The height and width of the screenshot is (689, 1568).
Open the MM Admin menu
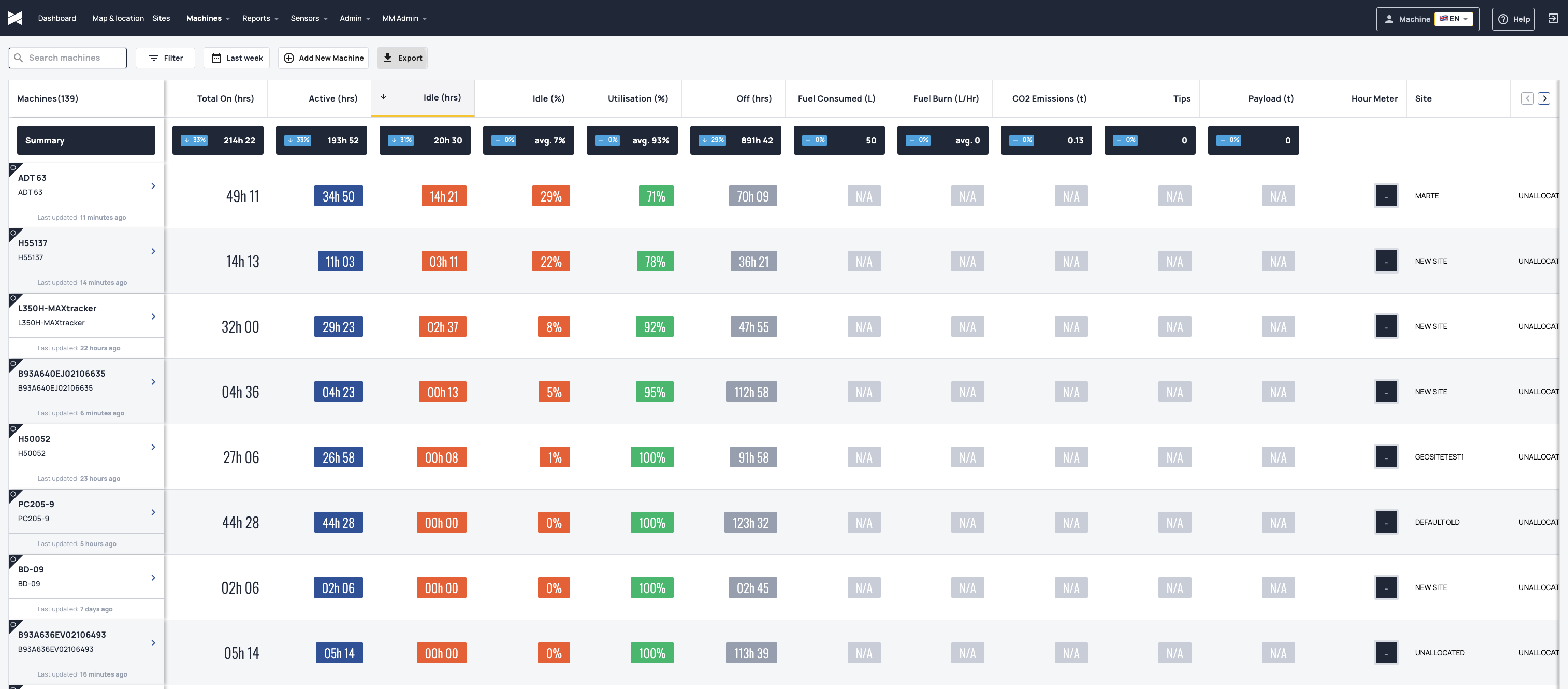click(405, 18)
